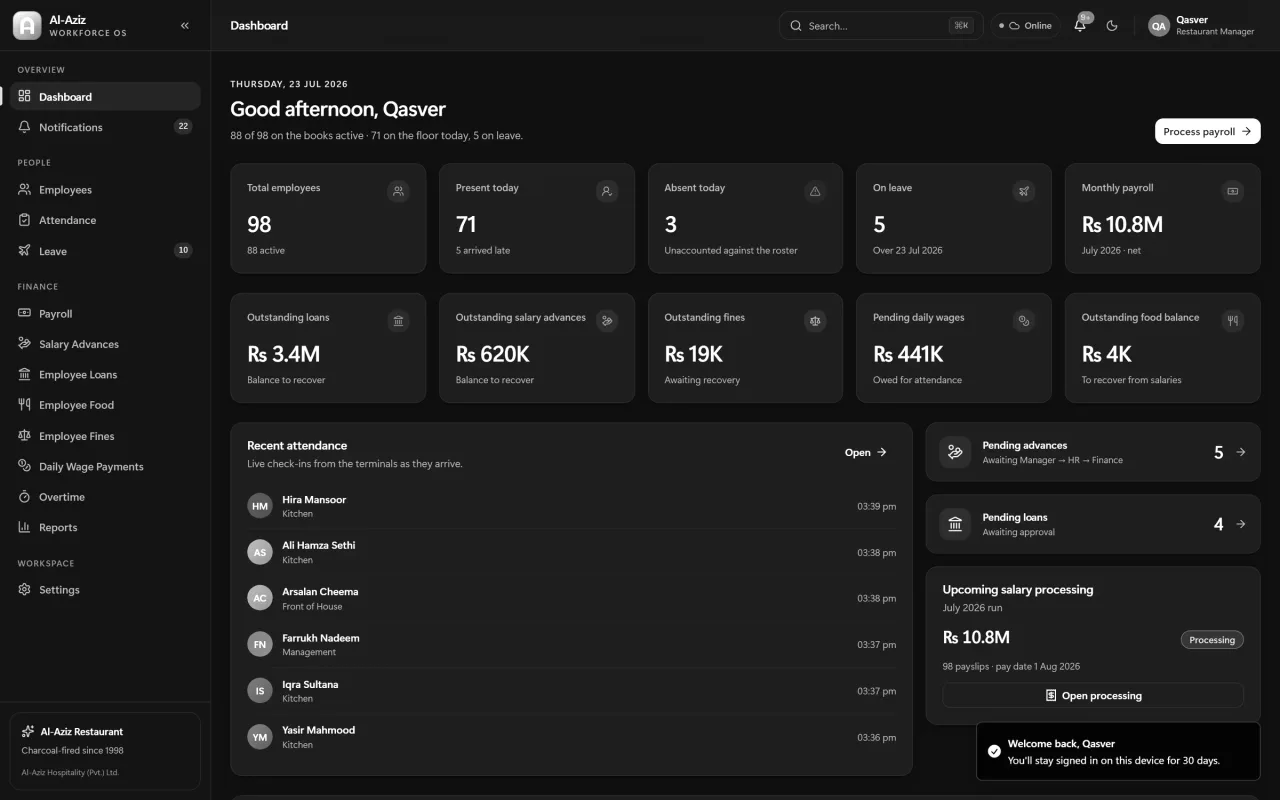The width and height of the screenshot is (1280, 800).
Task: Open Settings in the sidebar
Action: [104, 590]
